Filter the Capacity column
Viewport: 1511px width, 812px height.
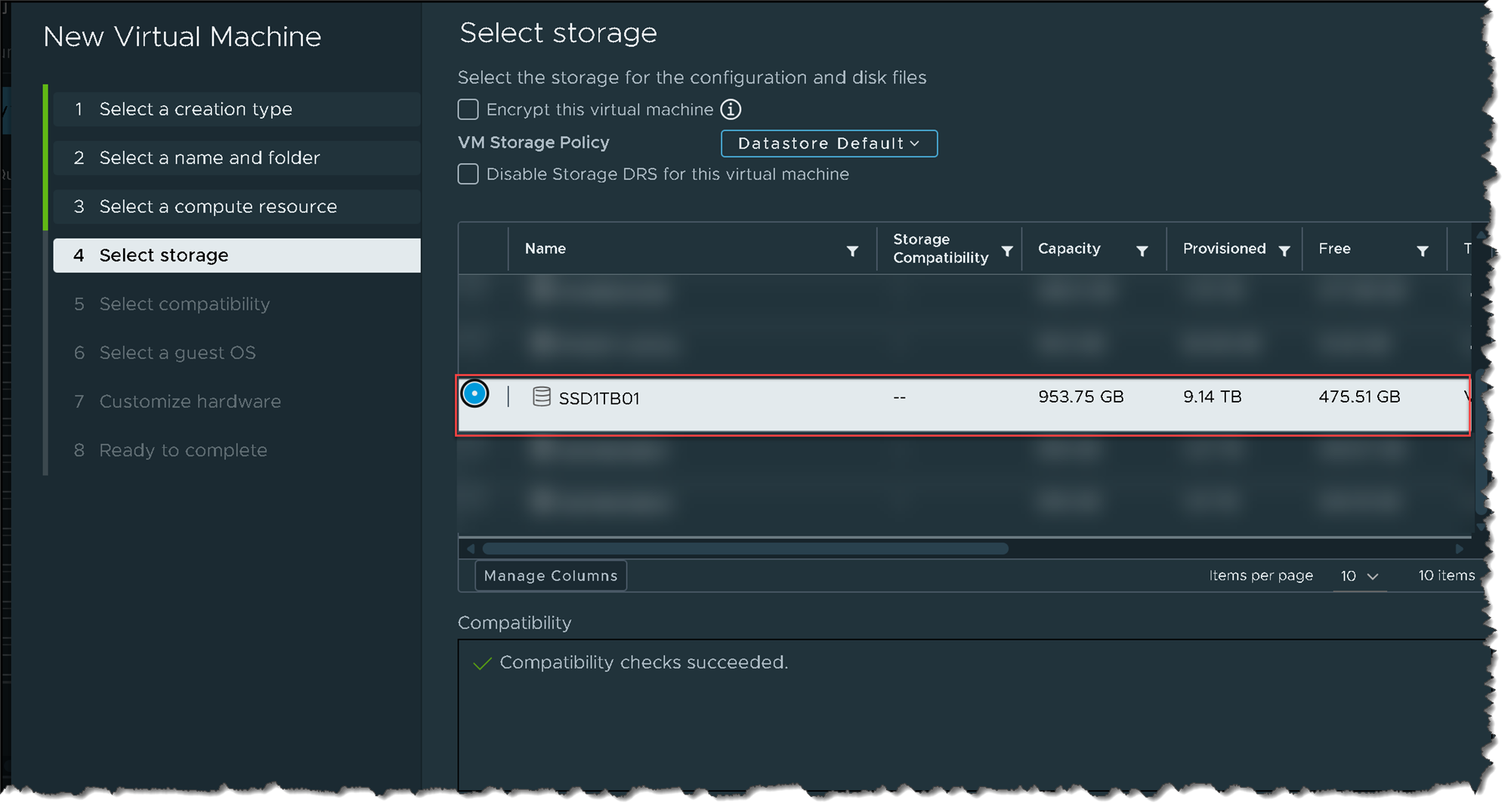(1142, 251)
